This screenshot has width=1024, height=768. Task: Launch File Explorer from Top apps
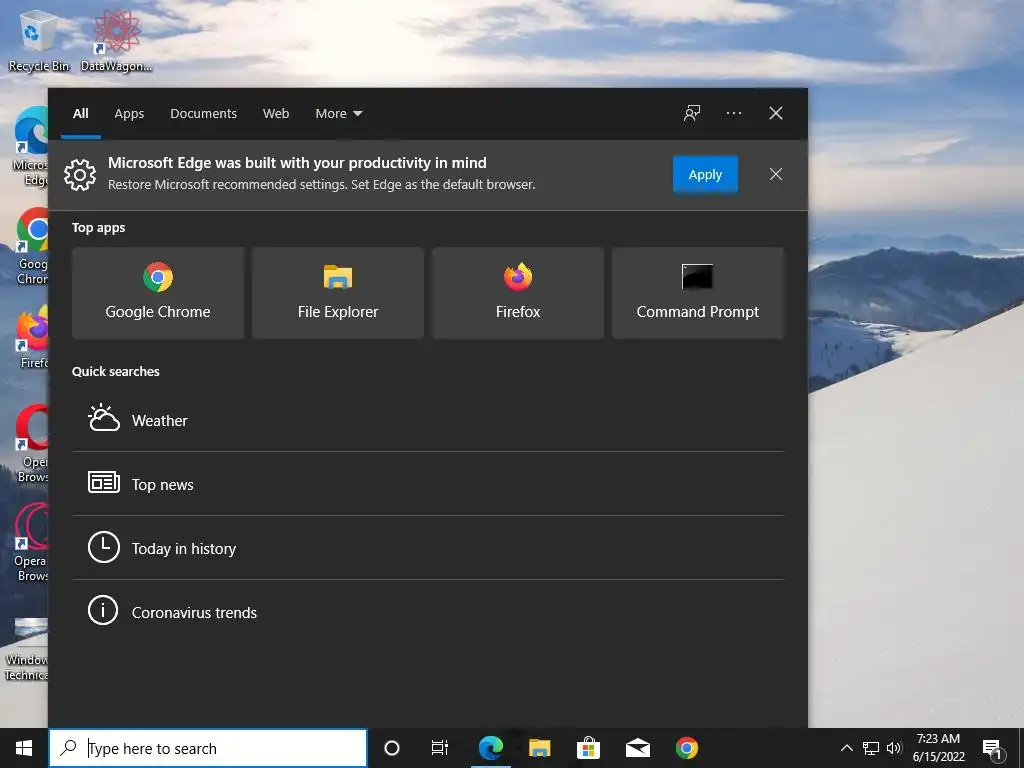point(338,293)
